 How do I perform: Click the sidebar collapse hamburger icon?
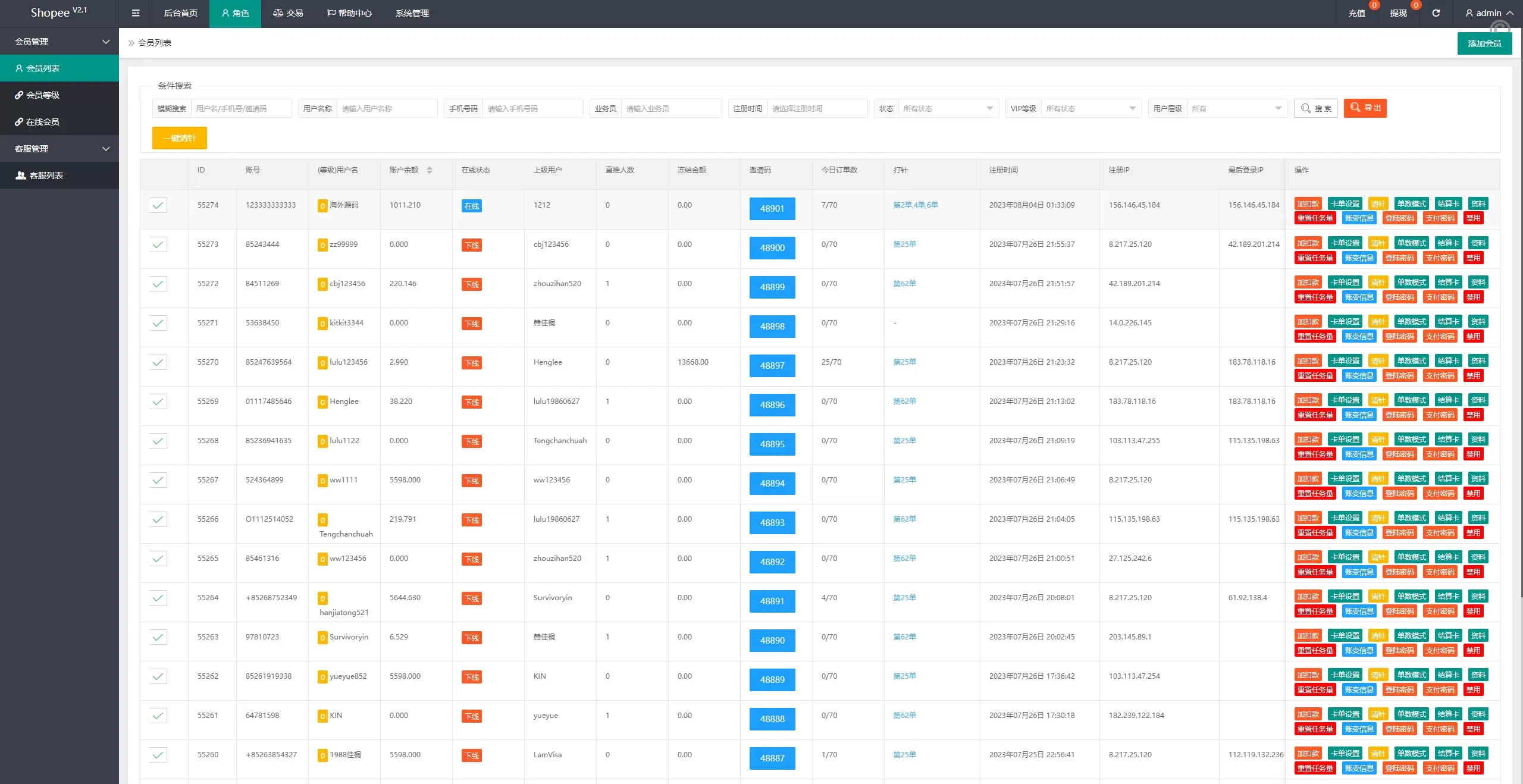[x=136, y=13]
